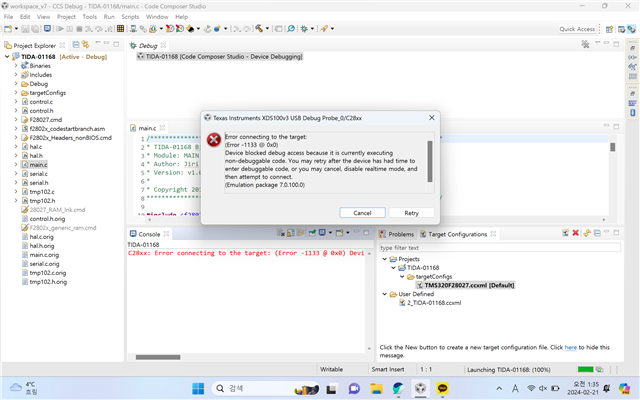
Task: Open the Project menu
Action: click(x=66, y=17)
